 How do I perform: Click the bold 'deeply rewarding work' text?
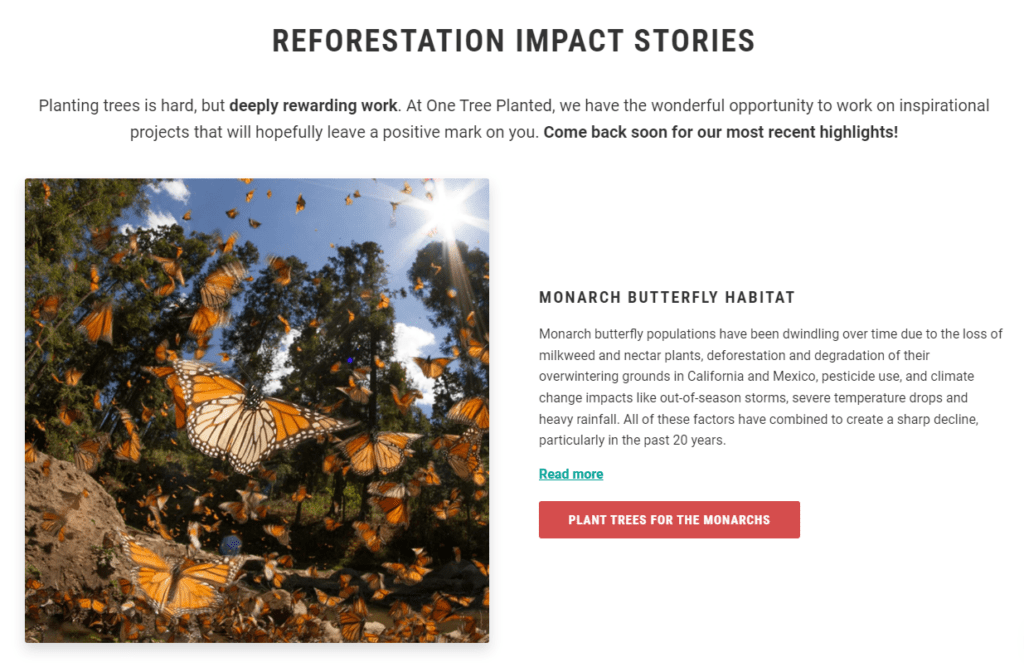[313, 106]
